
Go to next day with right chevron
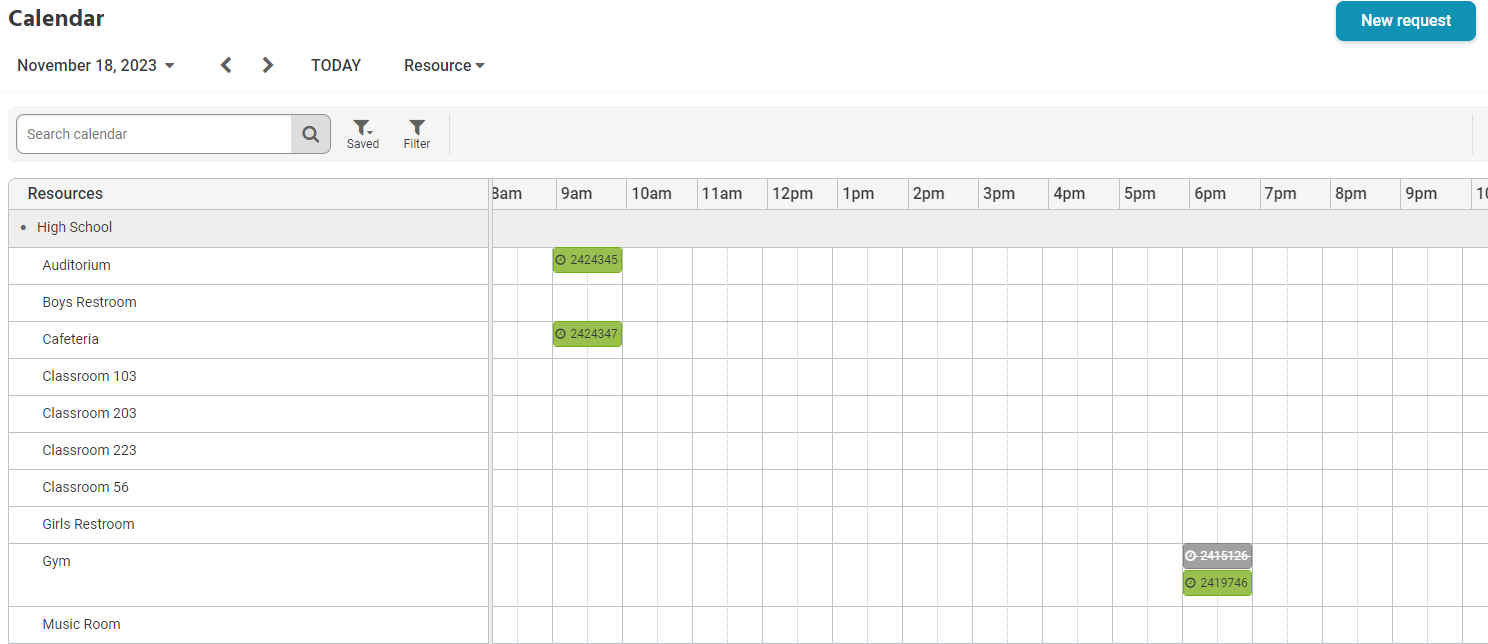click(267, 64)
